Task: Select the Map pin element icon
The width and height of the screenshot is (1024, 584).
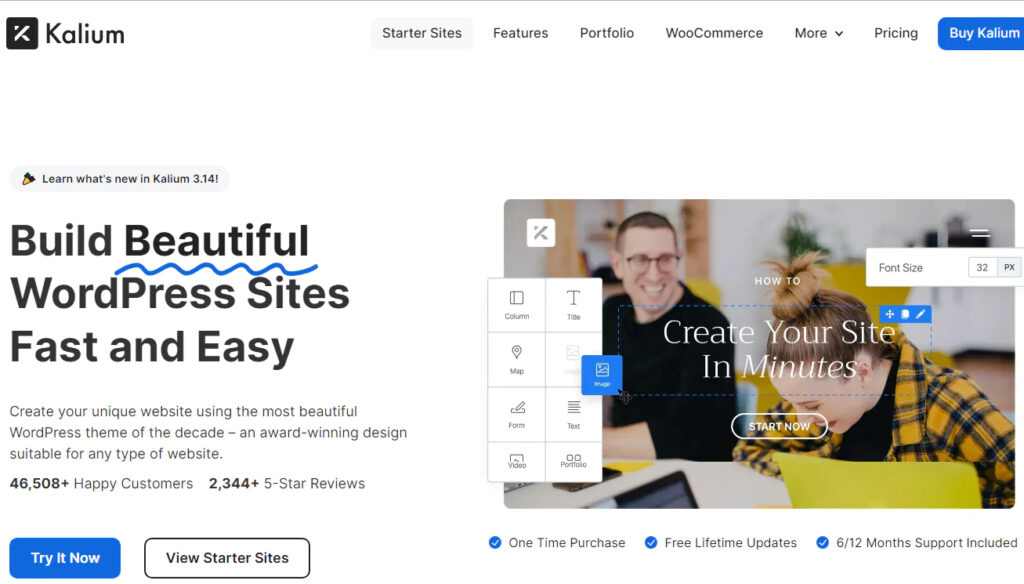Action: tap(517, 353)
